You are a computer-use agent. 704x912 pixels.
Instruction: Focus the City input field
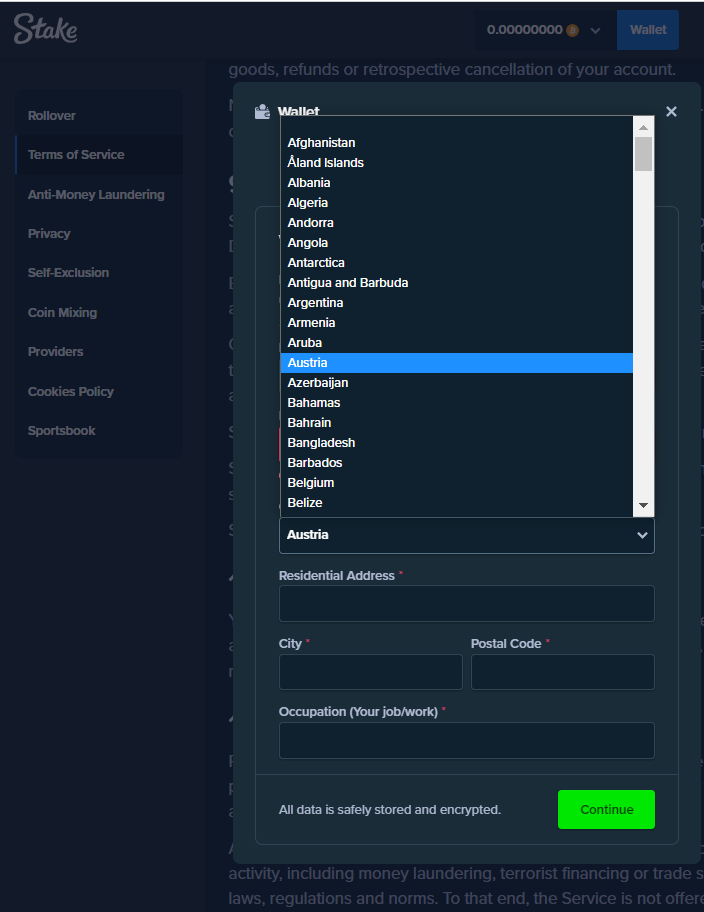click(370, 672)
